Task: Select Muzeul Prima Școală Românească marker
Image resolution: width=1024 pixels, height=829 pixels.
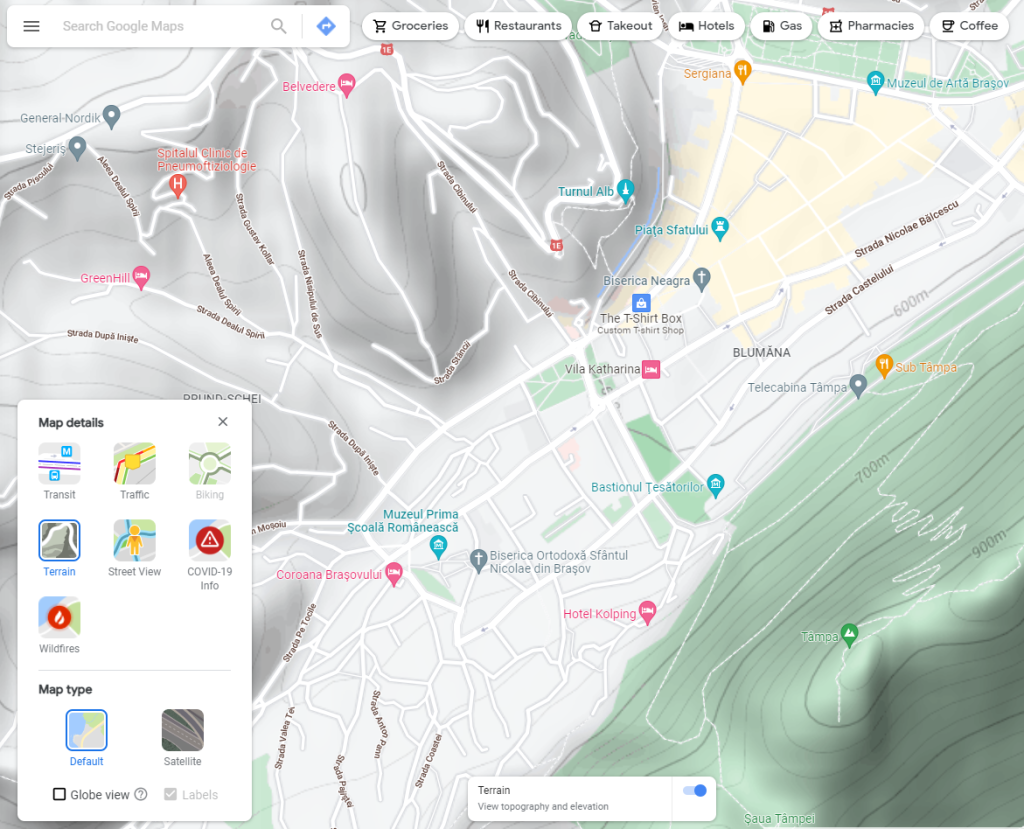Action: tap(438, 547)
